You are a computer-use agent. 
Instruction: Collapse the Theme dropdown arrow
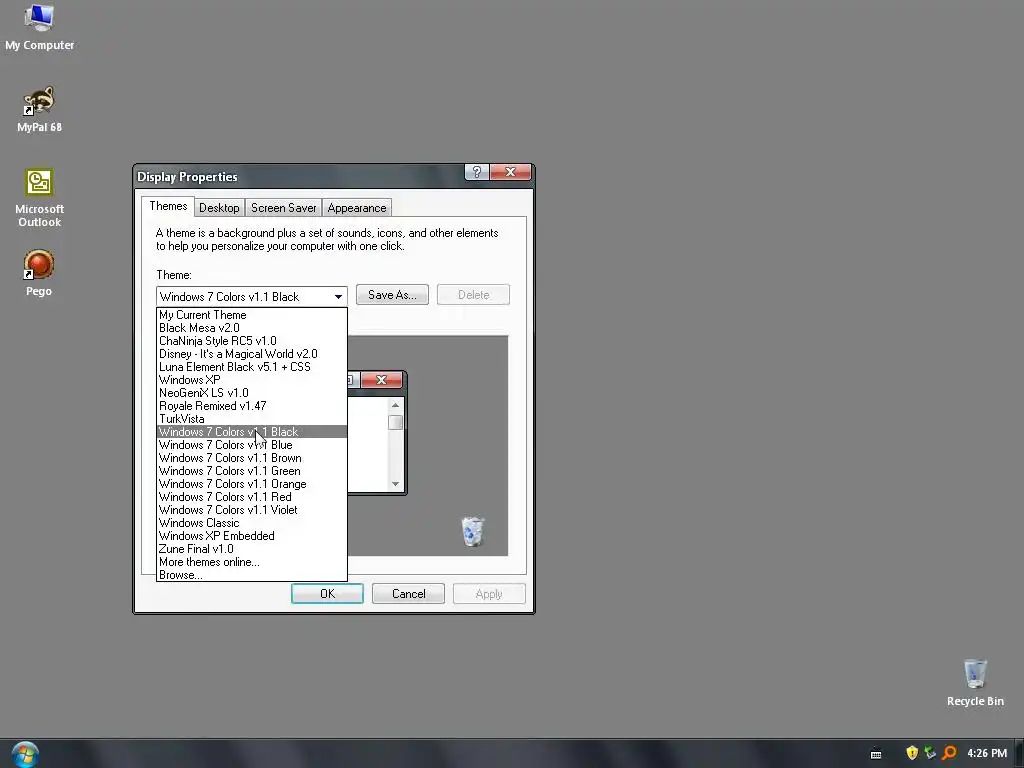coord(338,296)
